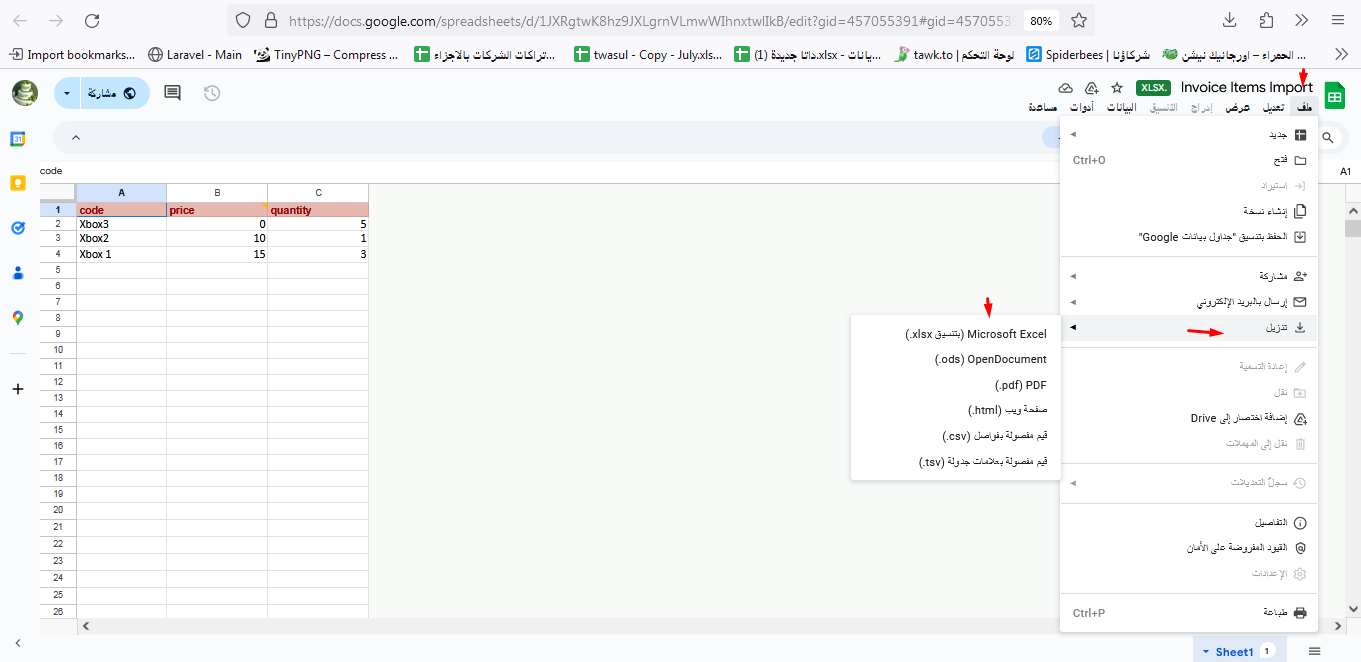This screenshot has height=662, width=1361.
Task: Select add shortcut to Drive option
Action: point(1189,418)
